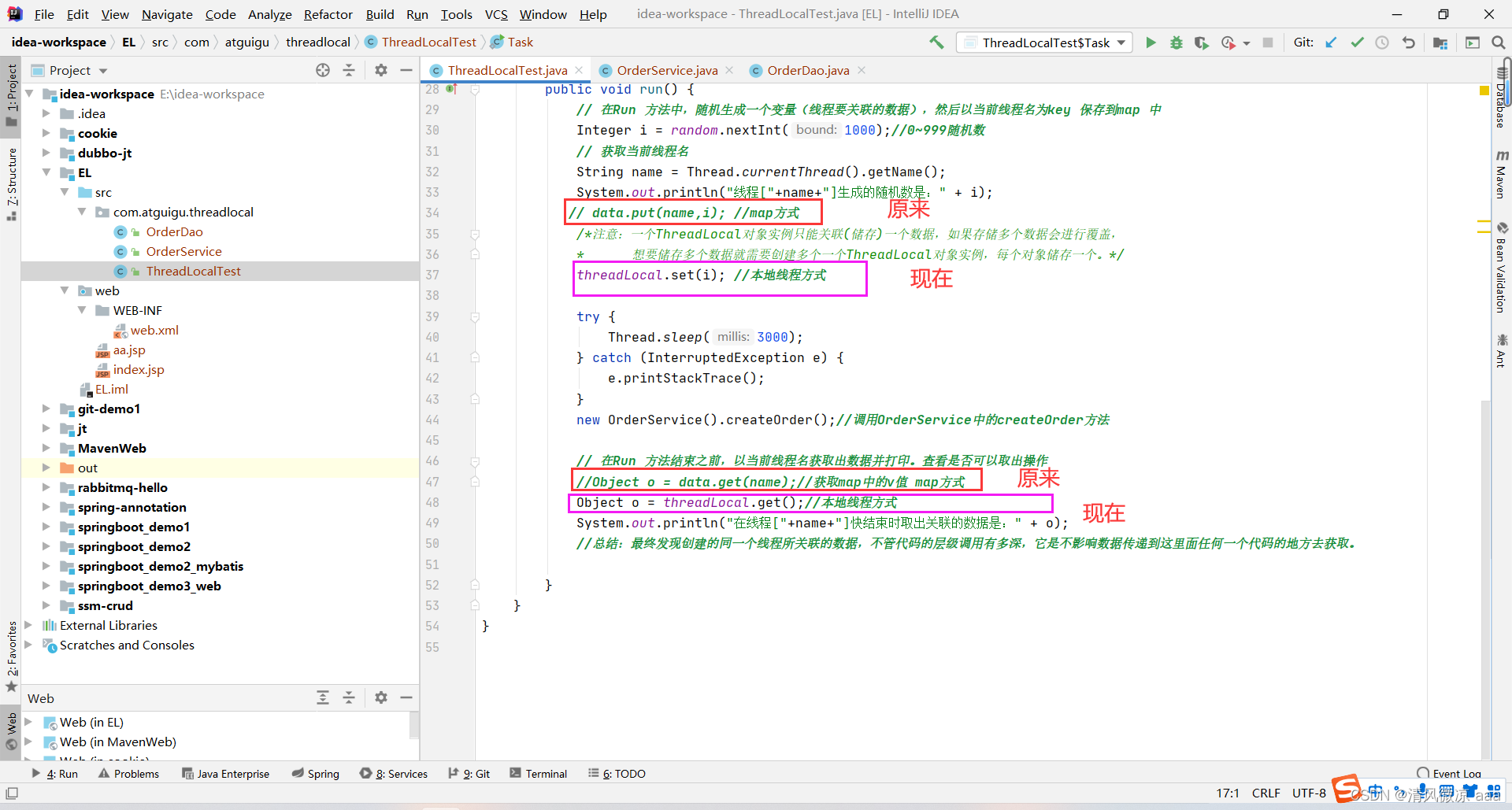The image size is (1512, 810).
Task: Open the Problems tool window
Action: (x=128, y=774)
